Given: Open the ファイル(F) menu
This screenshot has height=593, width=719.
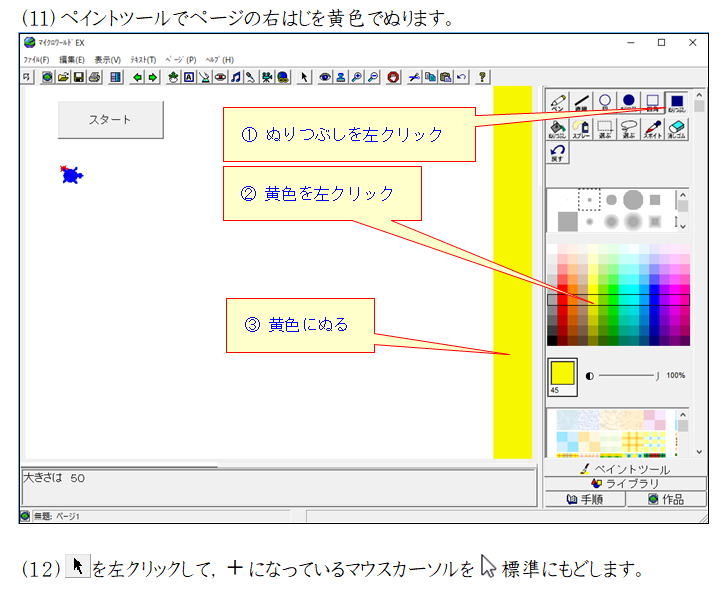Looking at the screenshot, I should [x=36, y=60].
